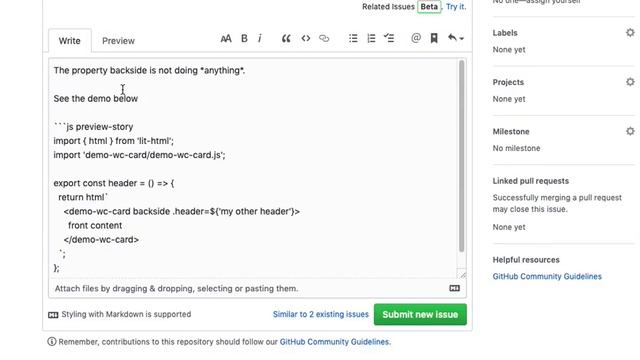Click the Linked pull requests heading

[531, 181]
